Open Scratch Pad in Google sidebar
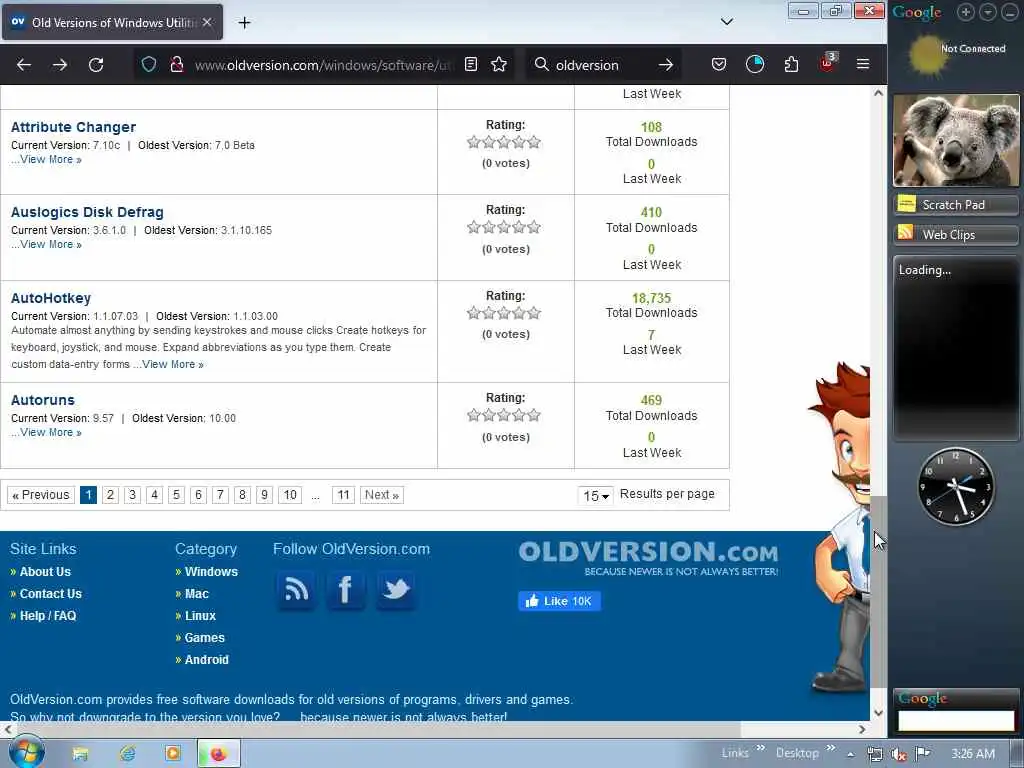Image resolution: width=1024 pixels, height=768 pixels. [x=955, y=205]
